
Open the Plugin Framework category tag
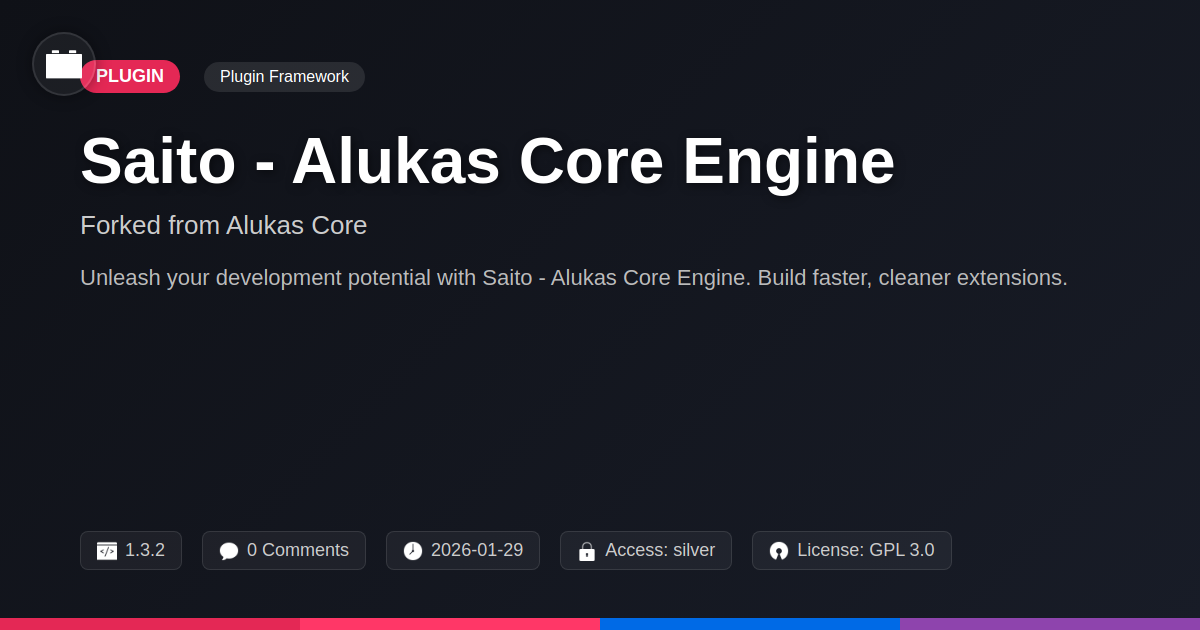coord(284,77)
